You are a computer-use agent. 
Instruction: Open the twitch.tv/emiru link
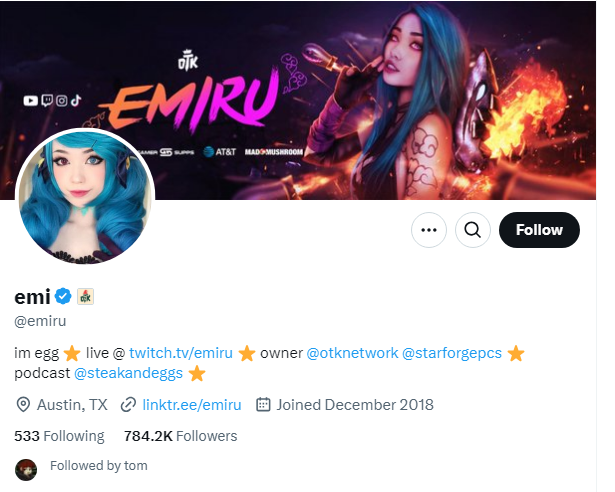tap(181, 353)
